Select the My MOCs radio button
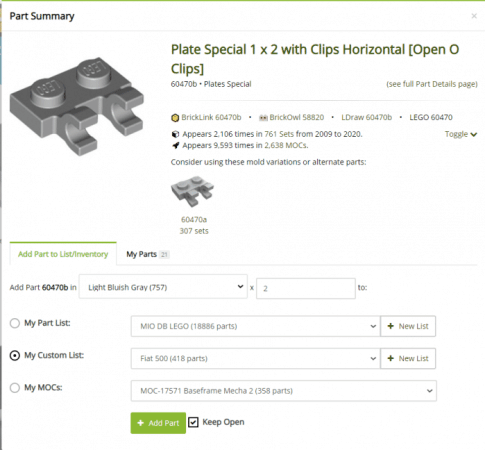Viewport: 485px width, 450px height. click(x=15, y=388)
